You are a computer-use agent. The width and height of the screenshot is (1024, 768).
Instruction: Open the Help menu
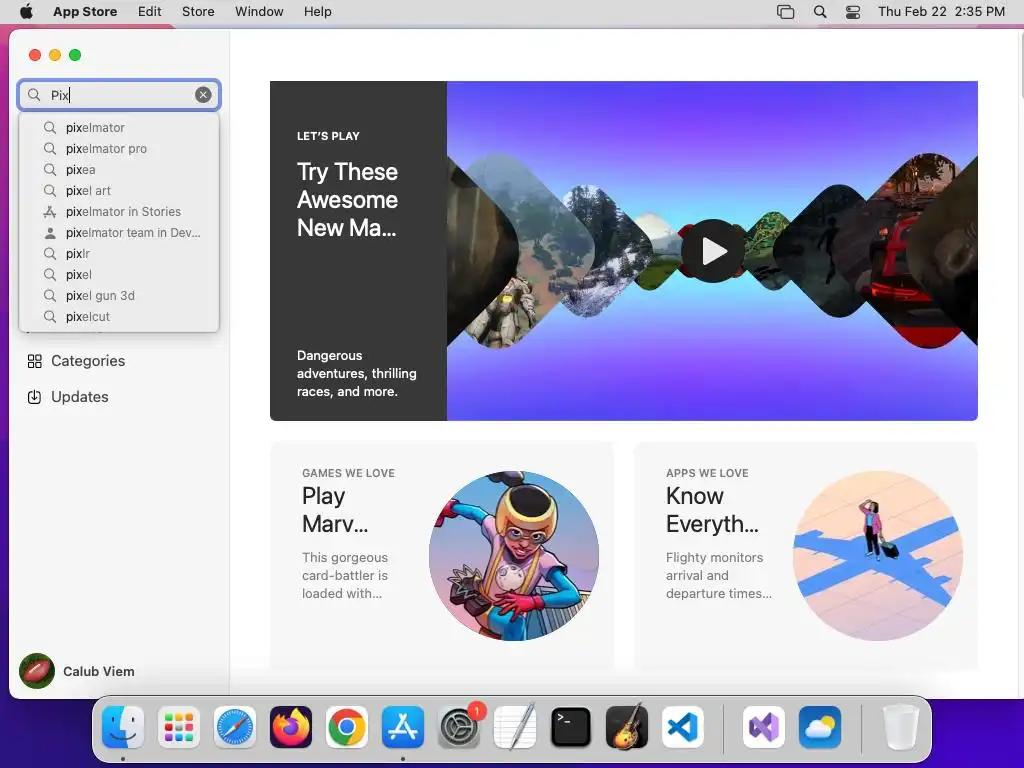(x=317, y=12)
